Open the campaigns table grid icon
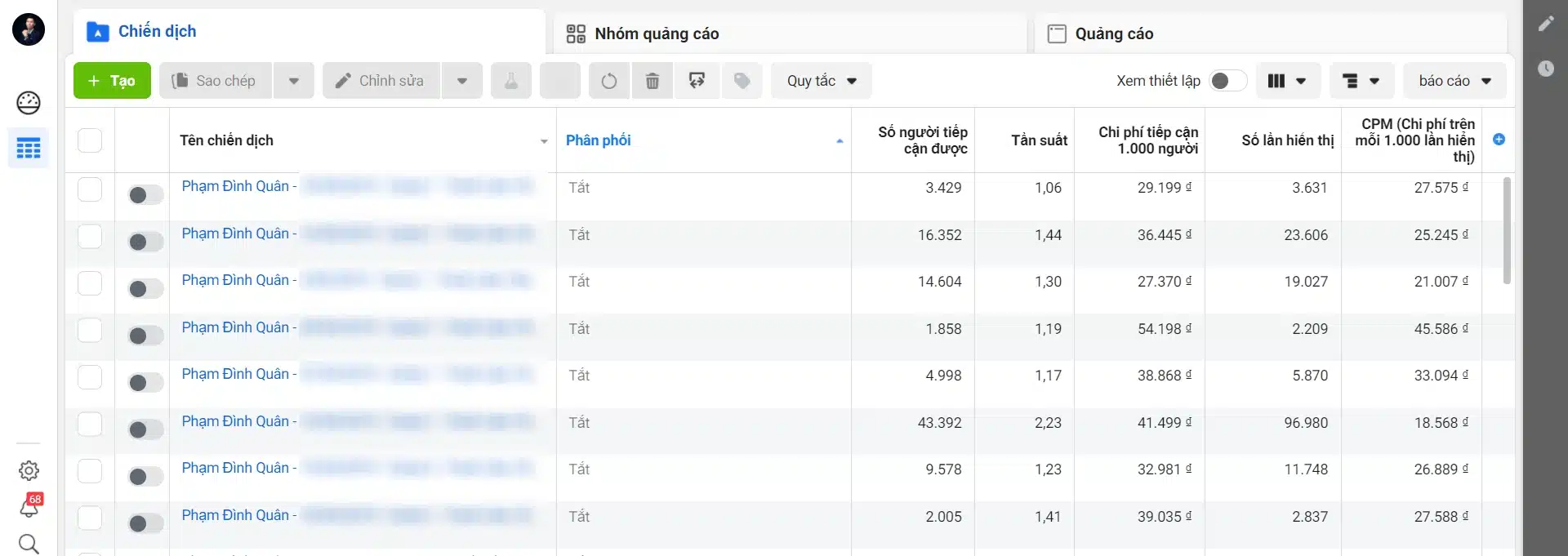 coord(29,149)
